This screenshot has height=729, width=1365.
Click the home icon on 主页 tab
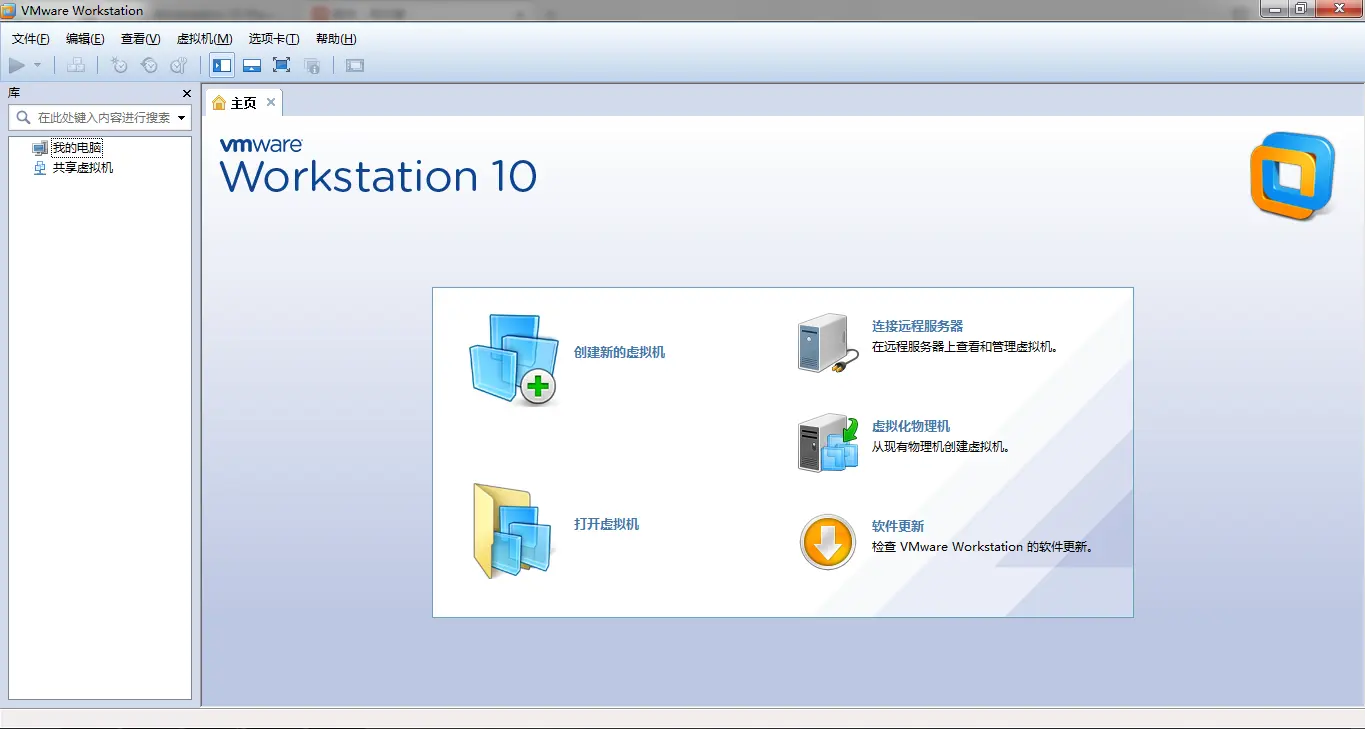[x=219, y=103]
